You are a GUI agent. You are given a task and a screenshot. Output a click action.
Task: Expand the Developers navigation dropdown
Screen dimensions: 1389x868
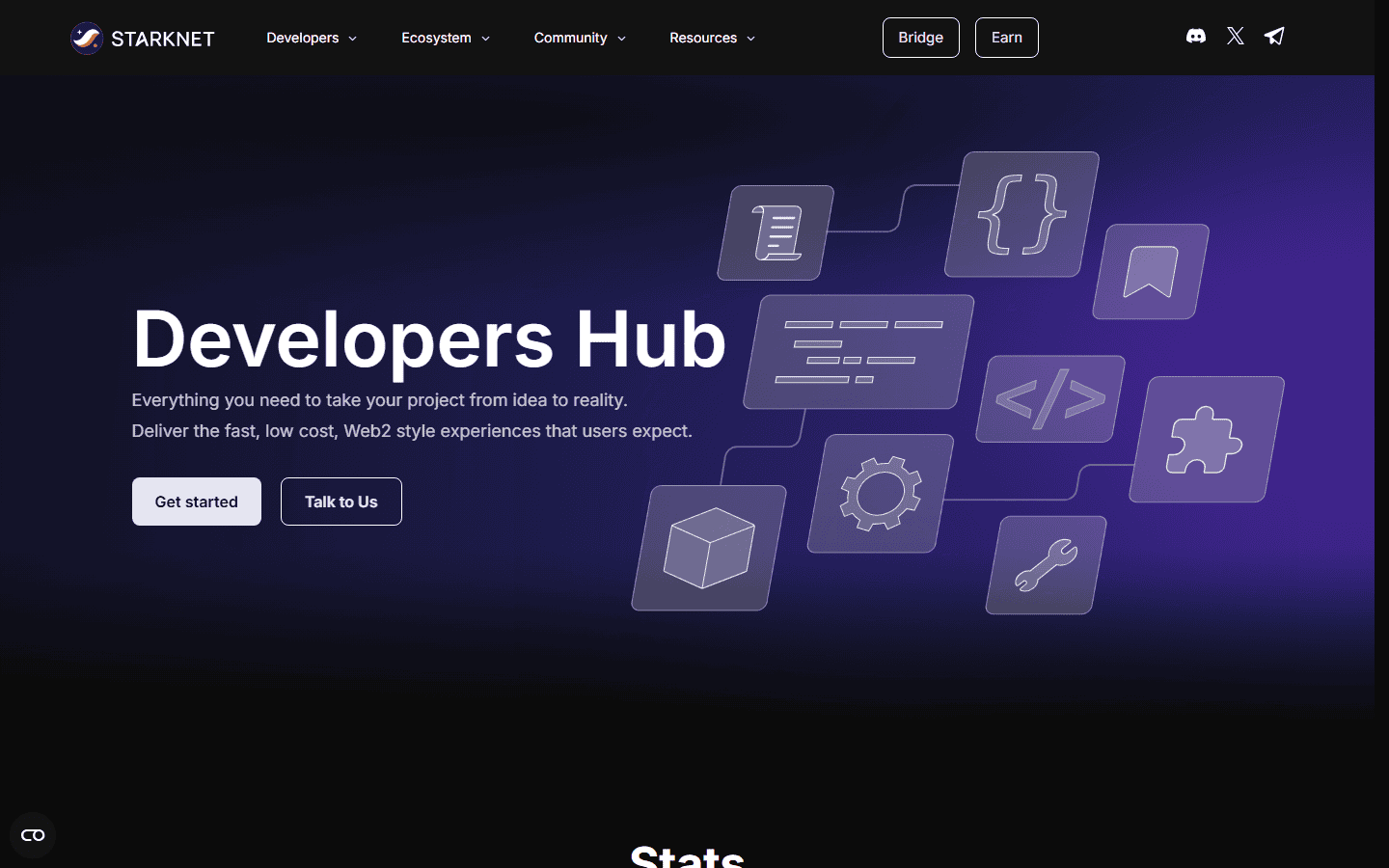point(312,38)
